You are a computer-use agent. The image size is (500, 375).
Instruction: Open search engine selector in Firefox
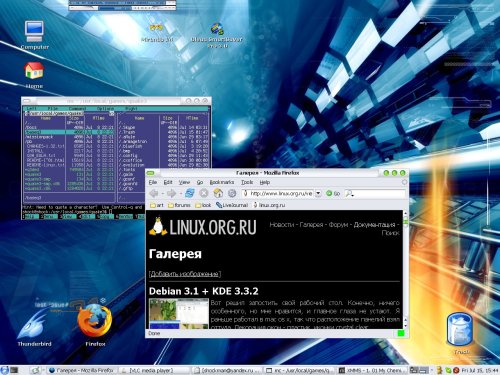tap(349, 193)
